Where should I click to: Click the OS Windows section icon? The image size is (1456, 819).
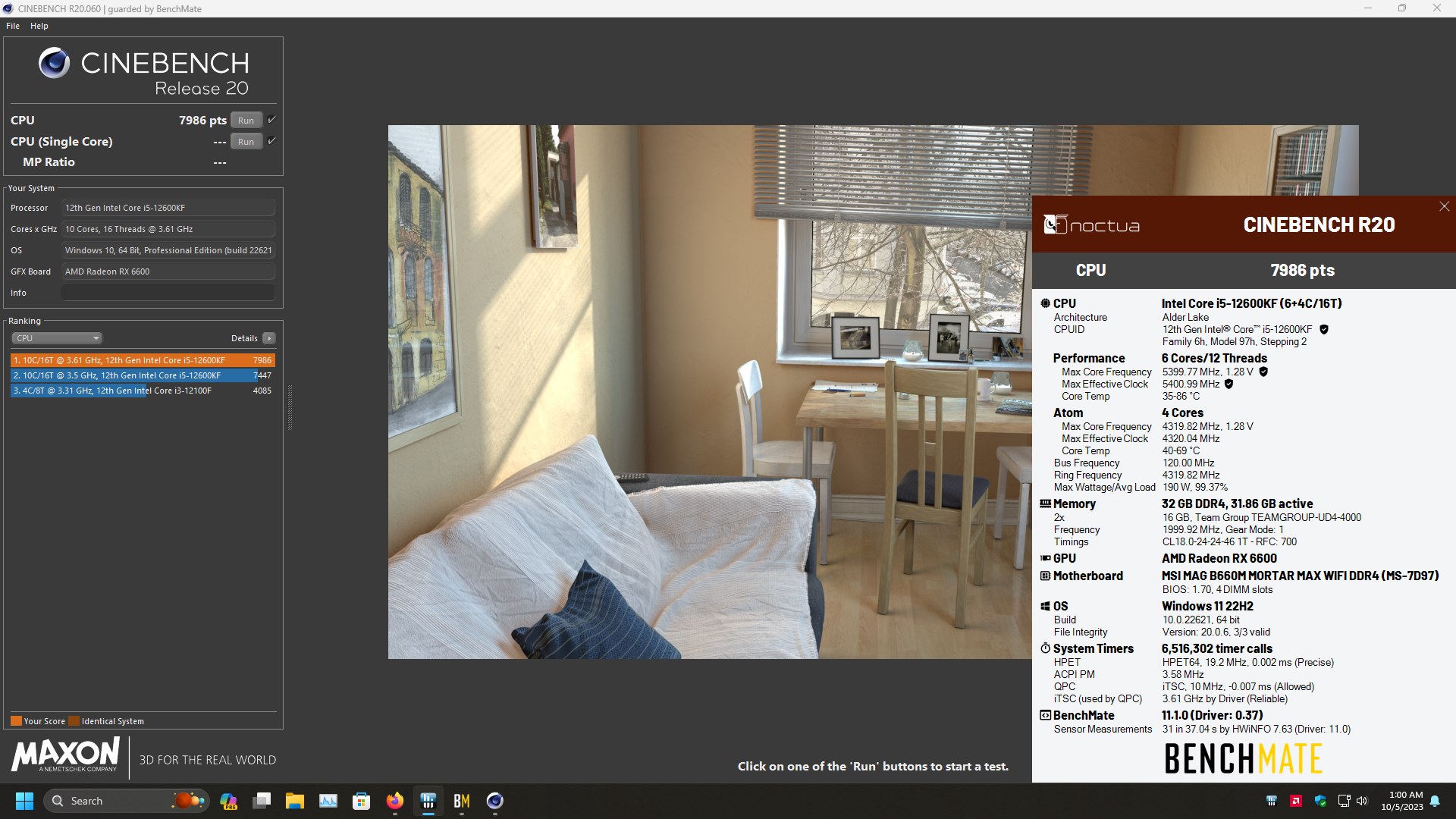(x=1045, y=606)
